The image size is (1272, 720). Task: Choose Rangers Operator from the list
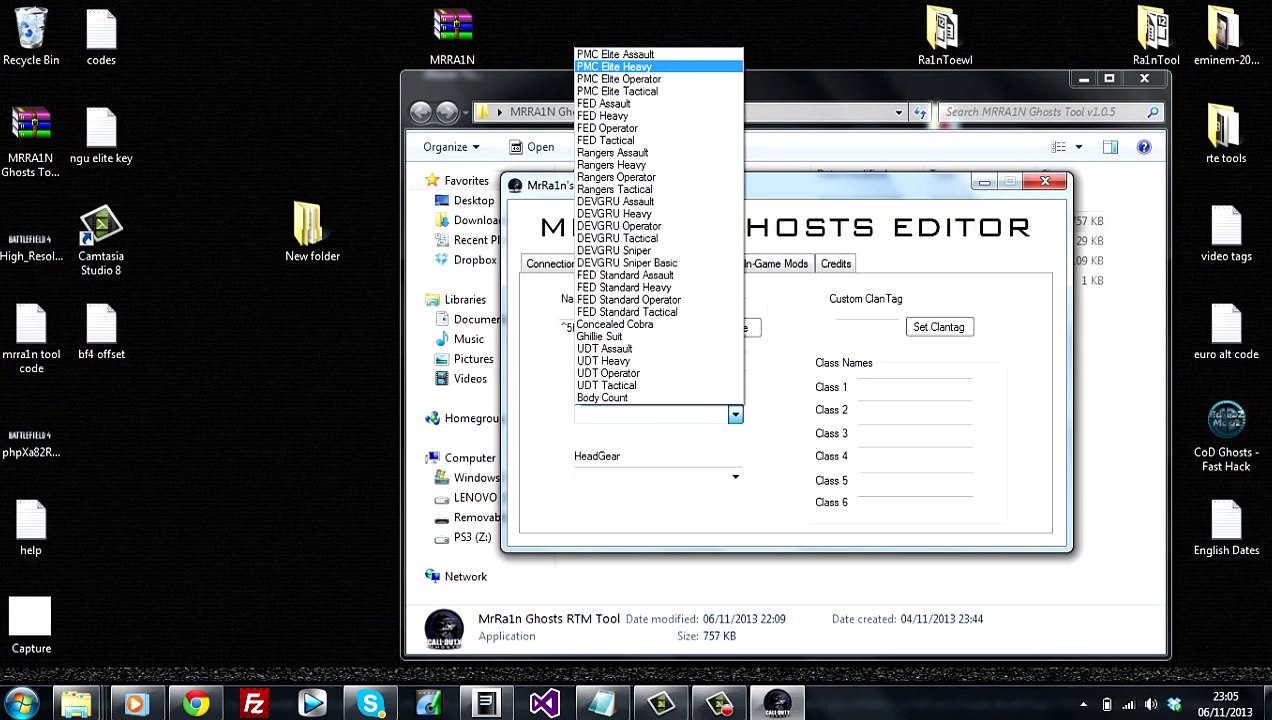pos(659,177)
